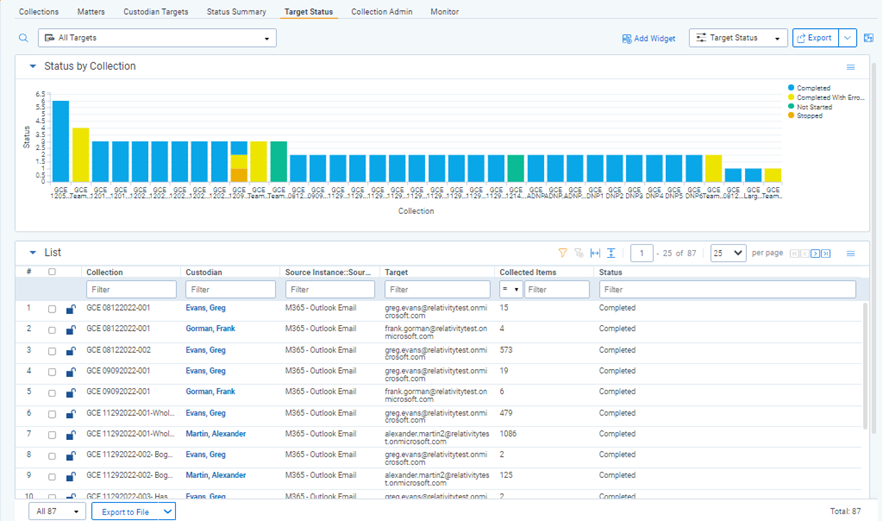Click the lock icon in row 5
This screenshot has width=882, height=521.
[x=71, y=393]
